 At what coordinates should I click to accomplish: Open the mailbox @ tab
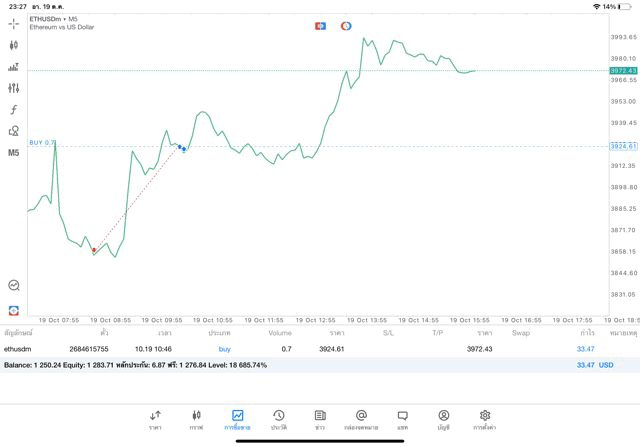[x=361, y=419]
